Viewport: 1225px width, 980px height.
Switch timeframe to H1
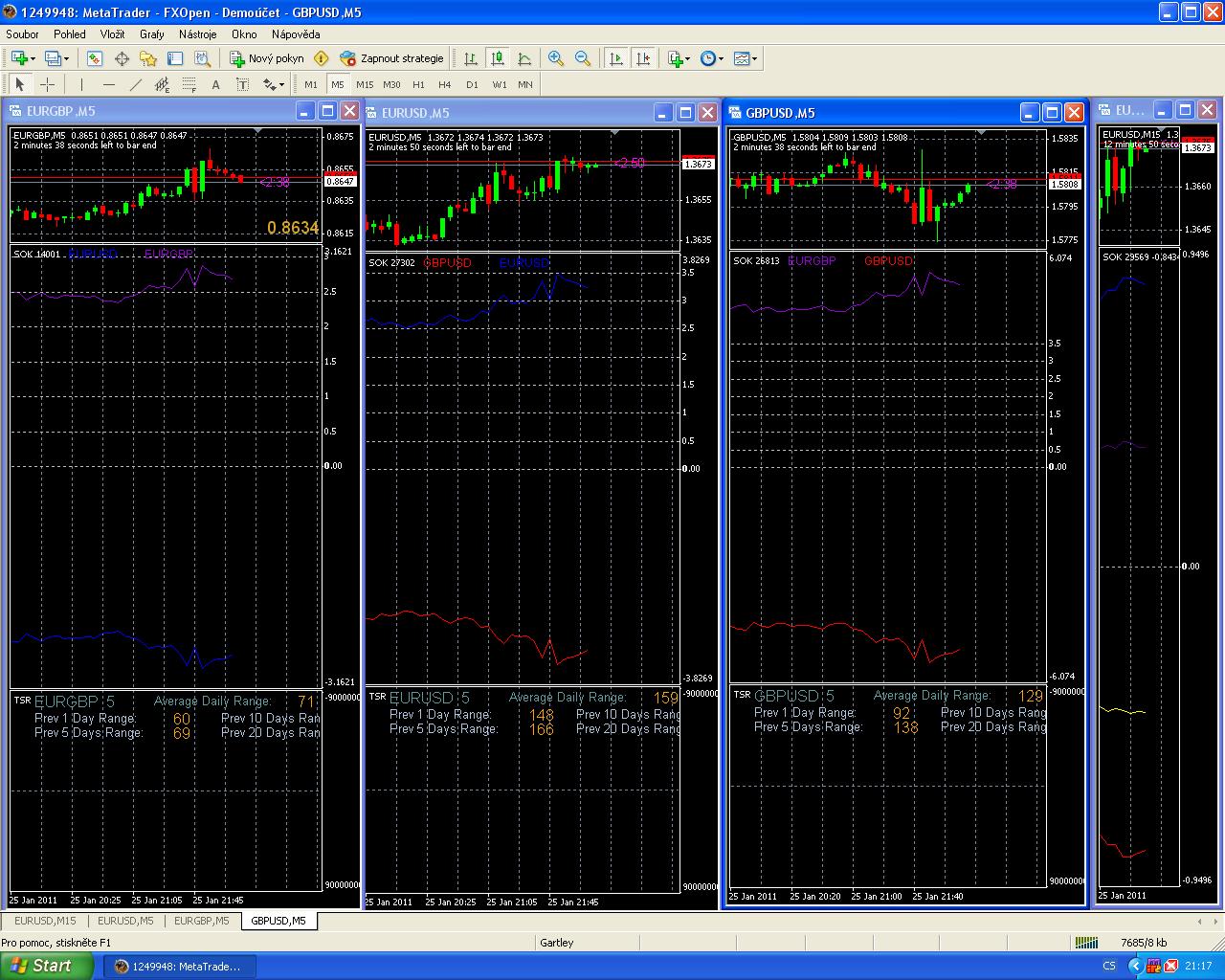click(x=418, y=84)
